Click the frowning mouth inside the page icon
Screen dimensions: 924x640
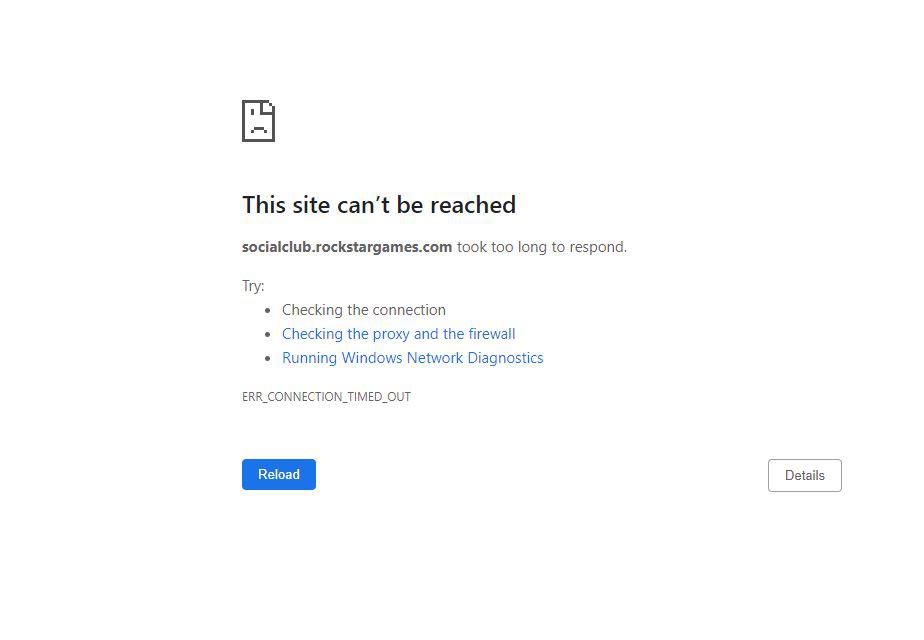(x=258, y=129)
